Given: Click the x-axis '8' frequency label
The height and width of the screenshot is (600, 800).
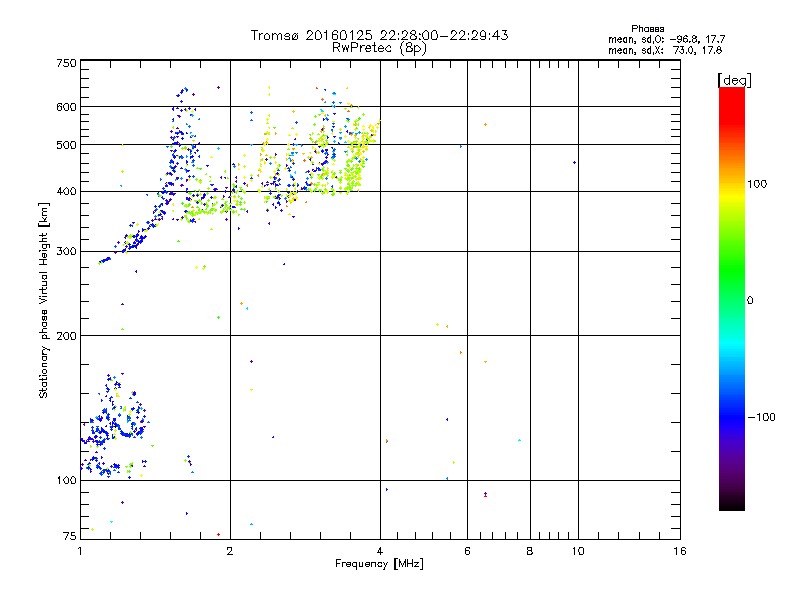Looking at the screenshot, I should (x=530, y=551).
